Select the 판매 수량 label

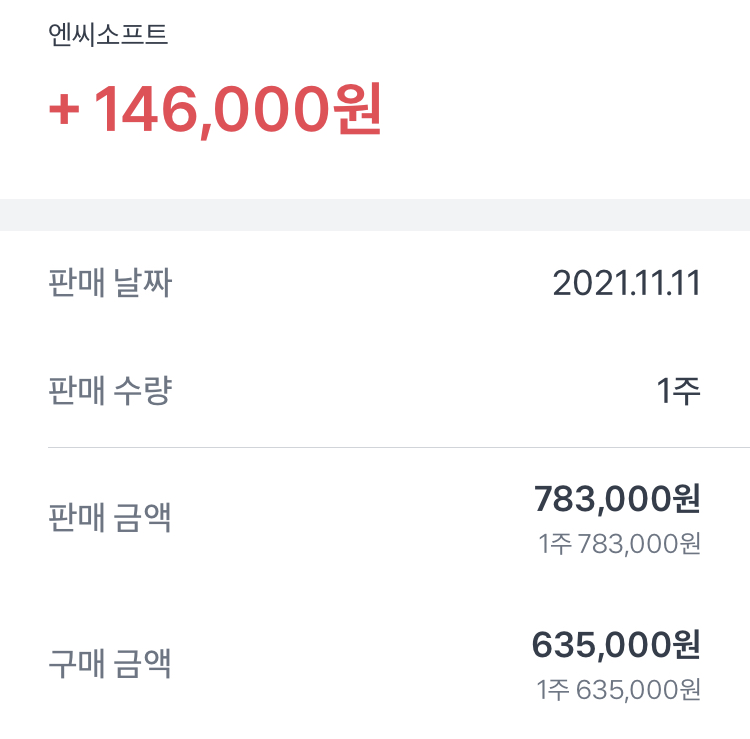(110, 391)
